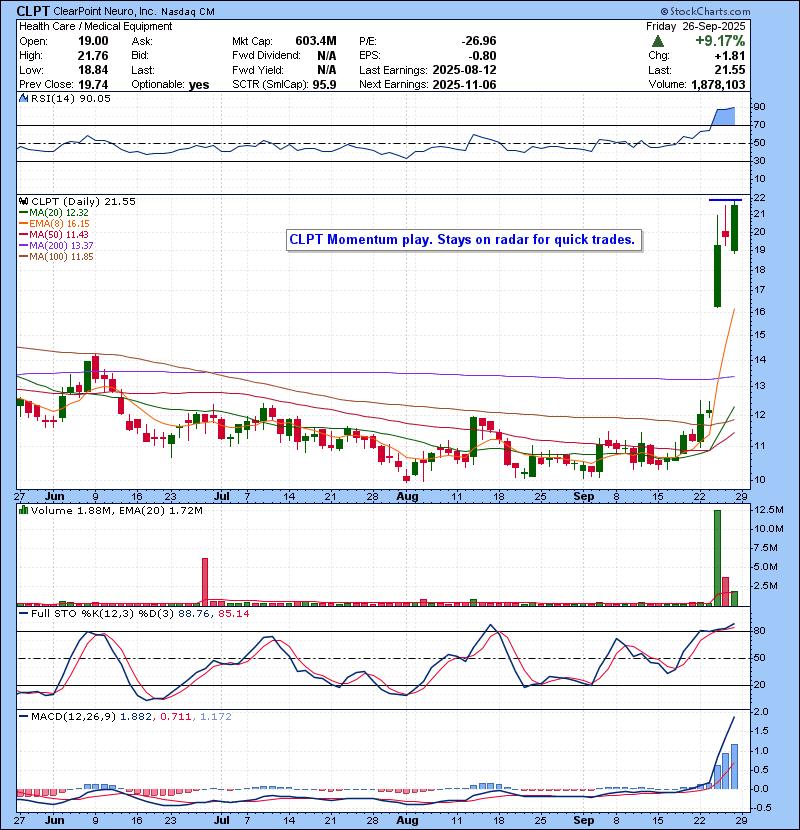
Task: Click the CLPT ticker symbol in header
Action: point(33,11)
